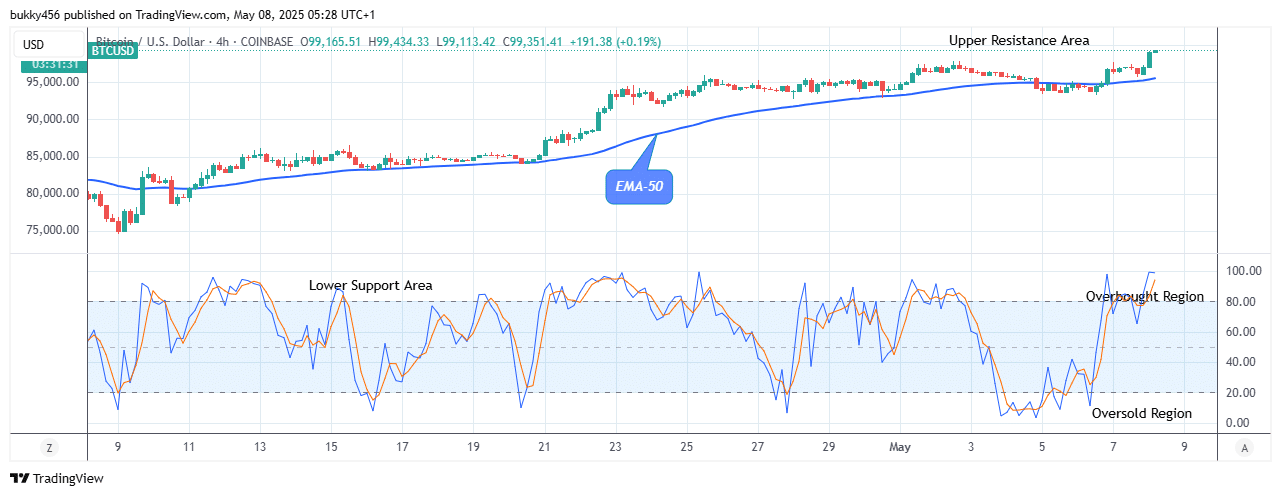Click the May label on time axis
This screenshot has width=1281, height=496.
pyautogui.click(x=901, y=447)
